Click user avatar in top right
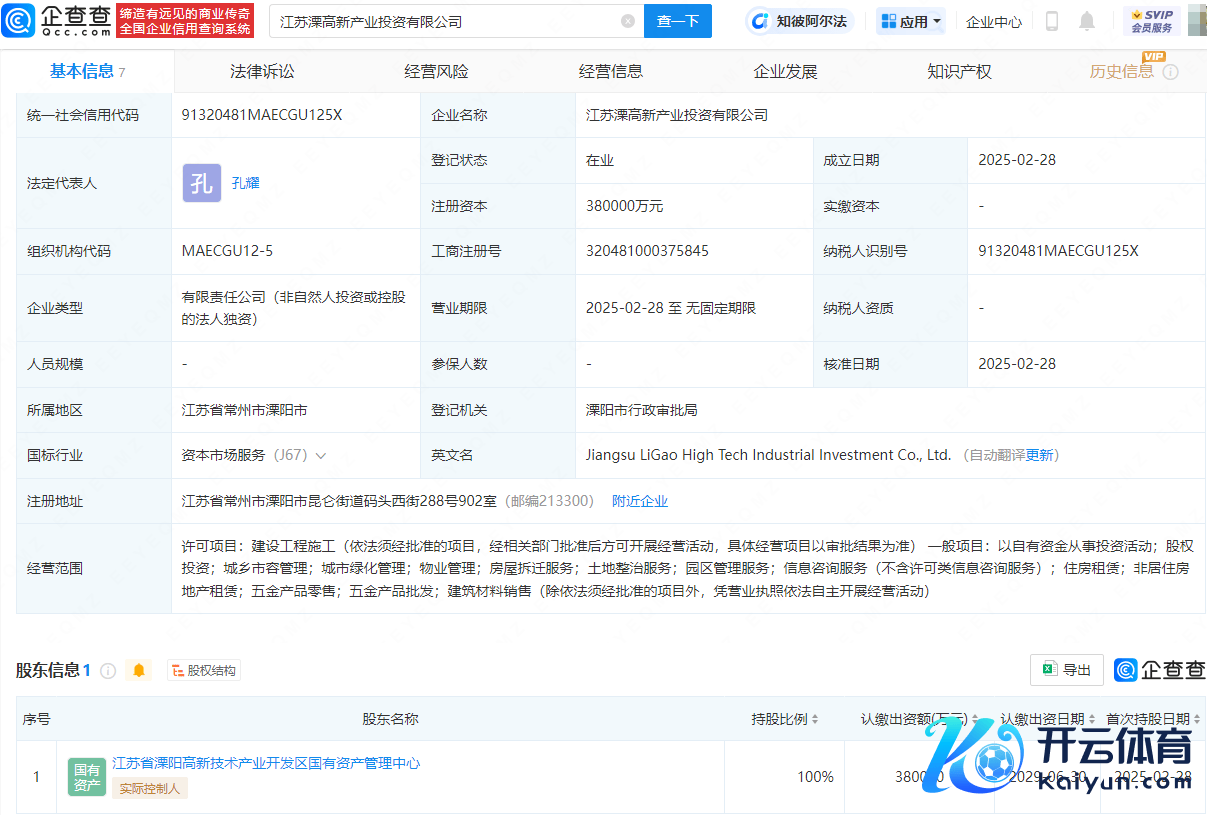Screen dimensions: 1207x815 [x=1196, y=21]
